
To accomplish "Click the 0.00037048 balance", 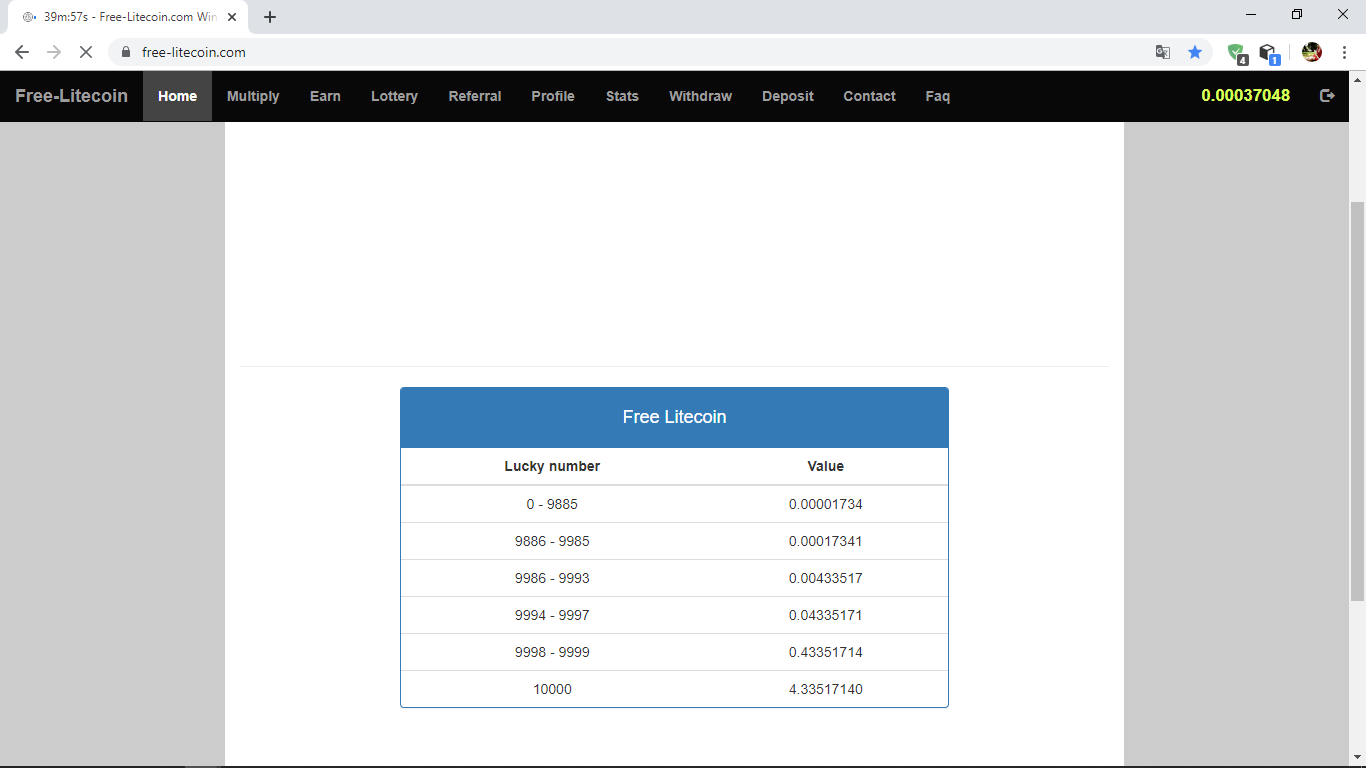I will coord(1246,96).
